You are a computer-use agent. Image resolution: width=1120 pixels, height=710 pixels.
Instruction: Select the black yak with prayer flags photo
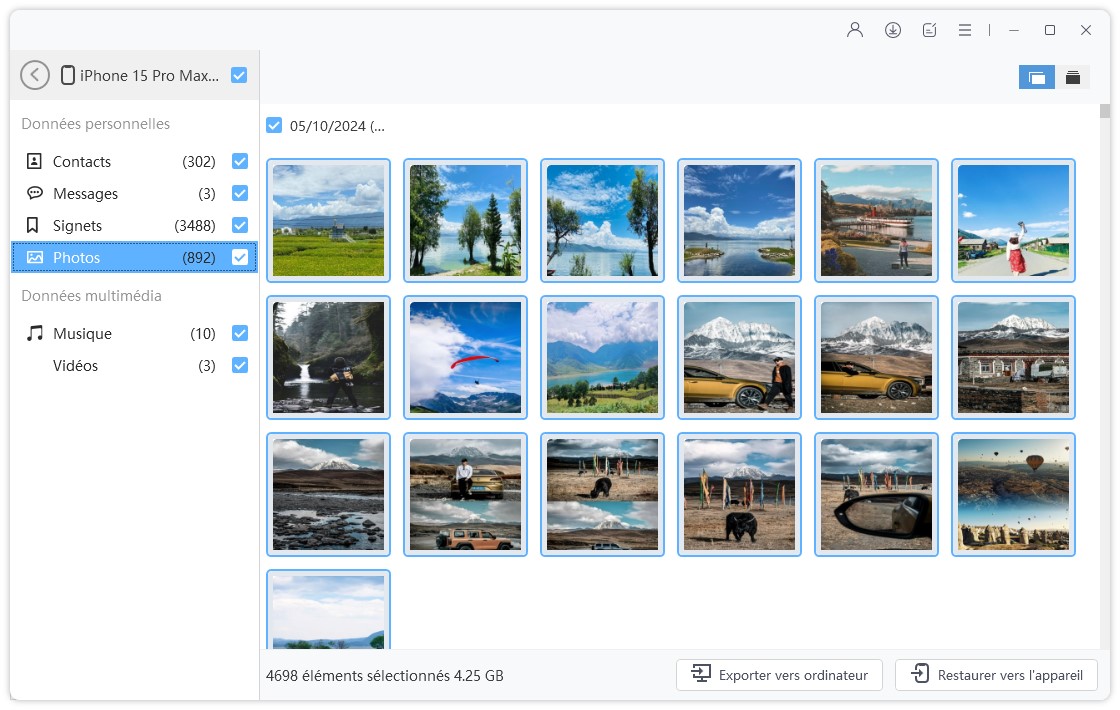[739, 494]
